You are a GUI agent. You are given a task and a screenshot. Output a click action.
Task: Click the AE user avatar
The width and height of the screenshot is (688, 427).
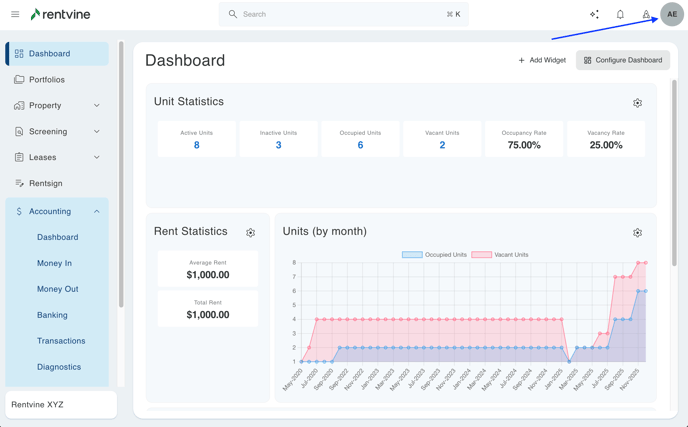tap(671, 15)
